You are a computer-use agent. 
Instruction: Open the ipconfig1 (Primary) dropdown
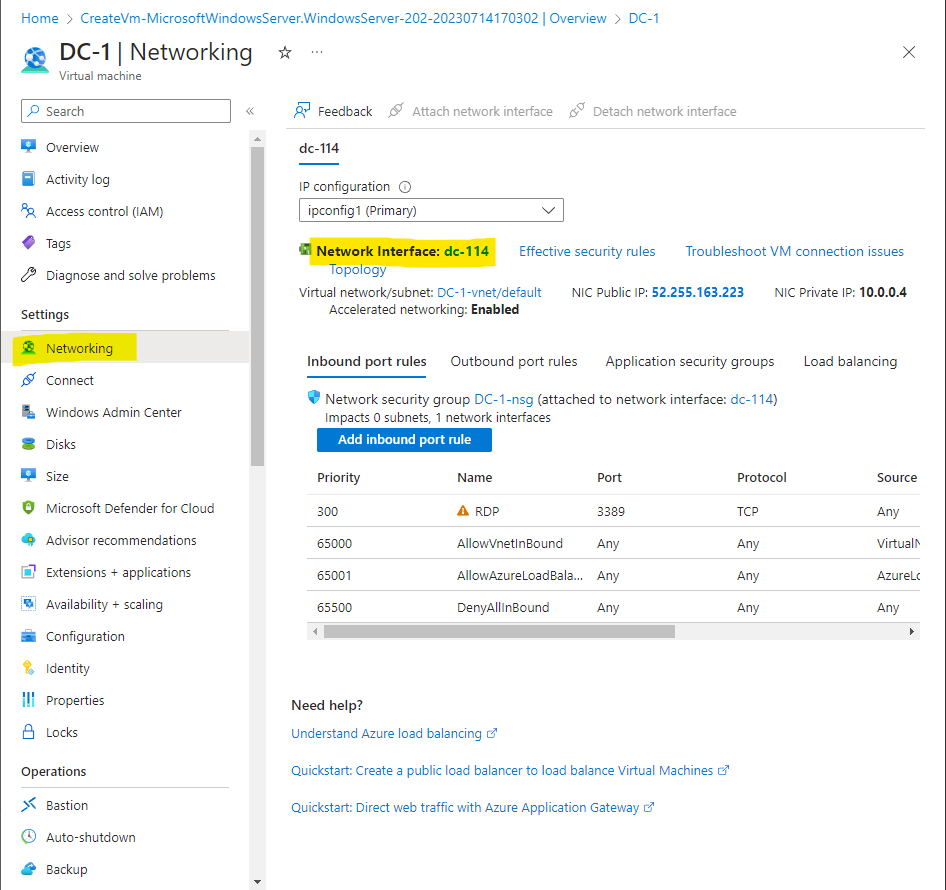coord(431,210)
